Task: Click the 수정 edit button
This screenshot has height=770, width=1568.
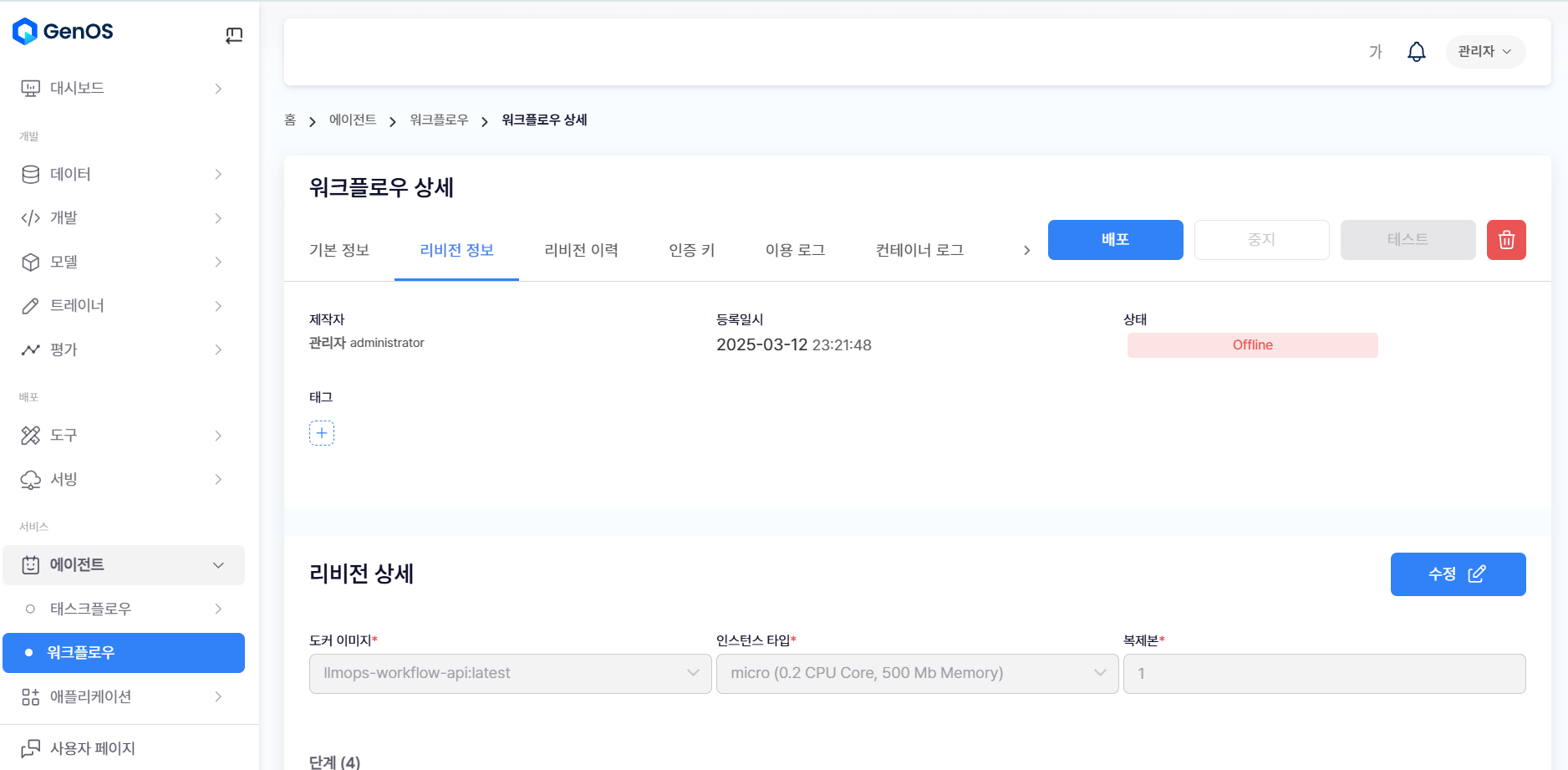Action: coord(1457,574)
